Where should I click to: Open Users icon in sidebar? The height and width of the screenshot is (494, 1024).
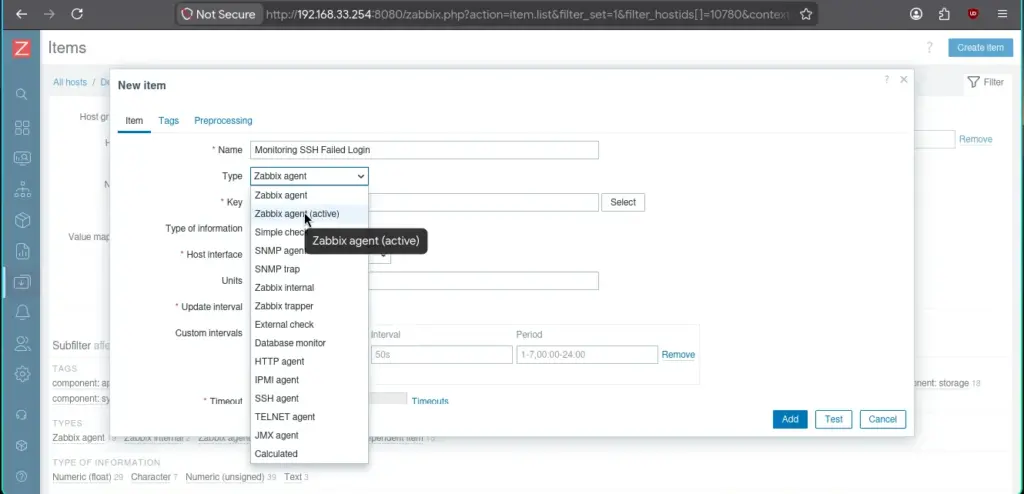tap(22, 344)
